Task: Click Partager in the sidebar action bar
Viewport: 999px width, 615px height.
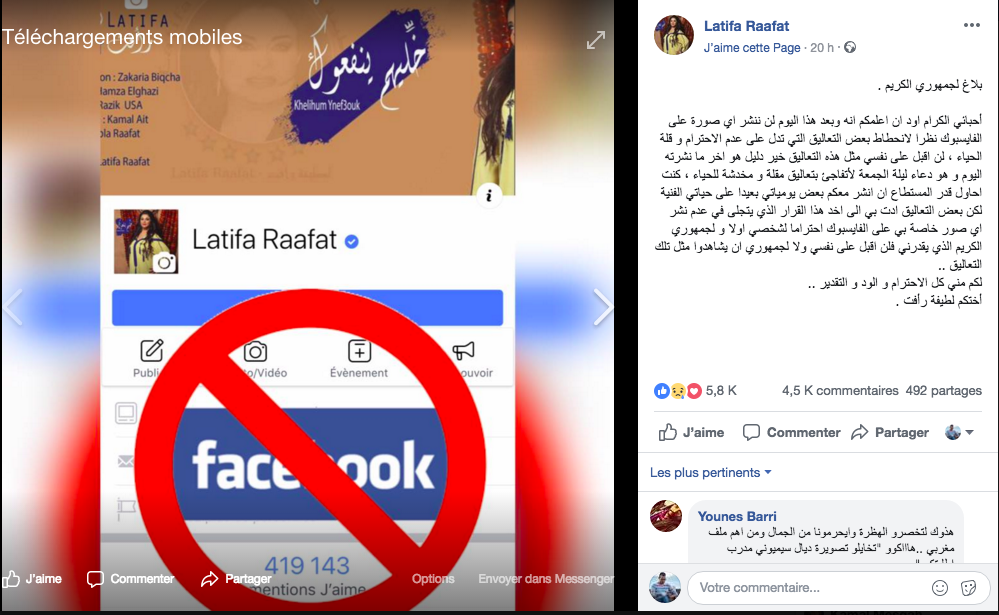Action: [x=890, y=432]
